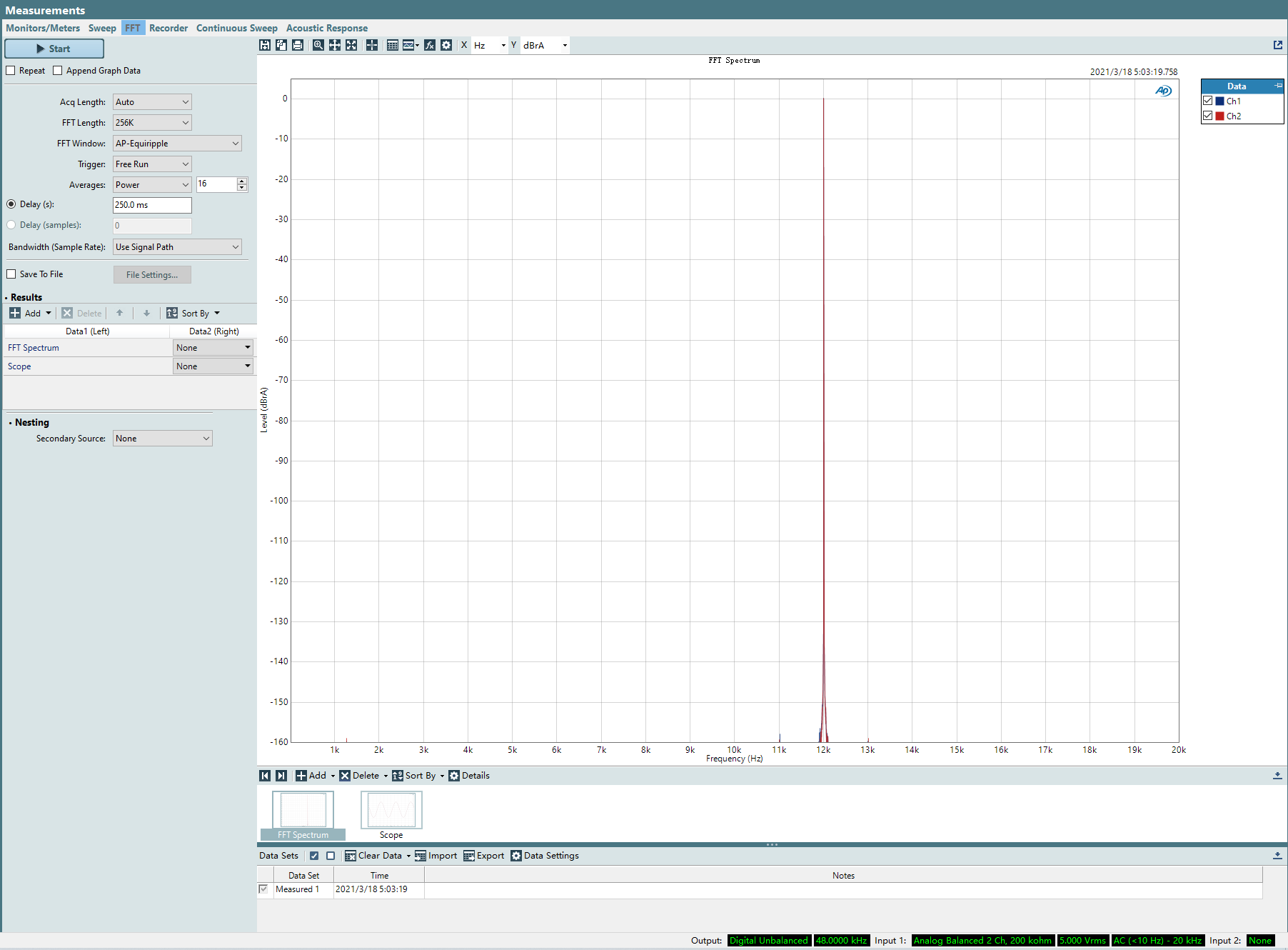The image size is (1288, 950).
Task: Toggle the Measured 1 data set checkbox
Action: pos(263,889)
